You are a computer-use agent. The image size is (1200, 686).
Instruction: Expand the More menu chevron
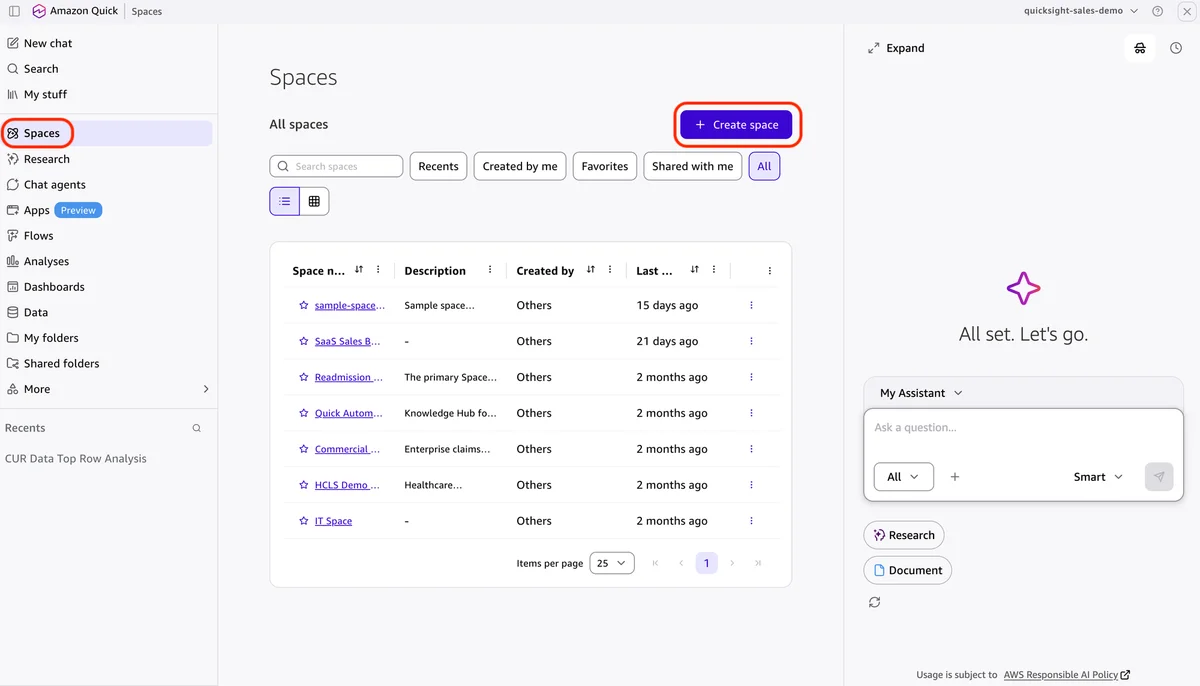206,389
